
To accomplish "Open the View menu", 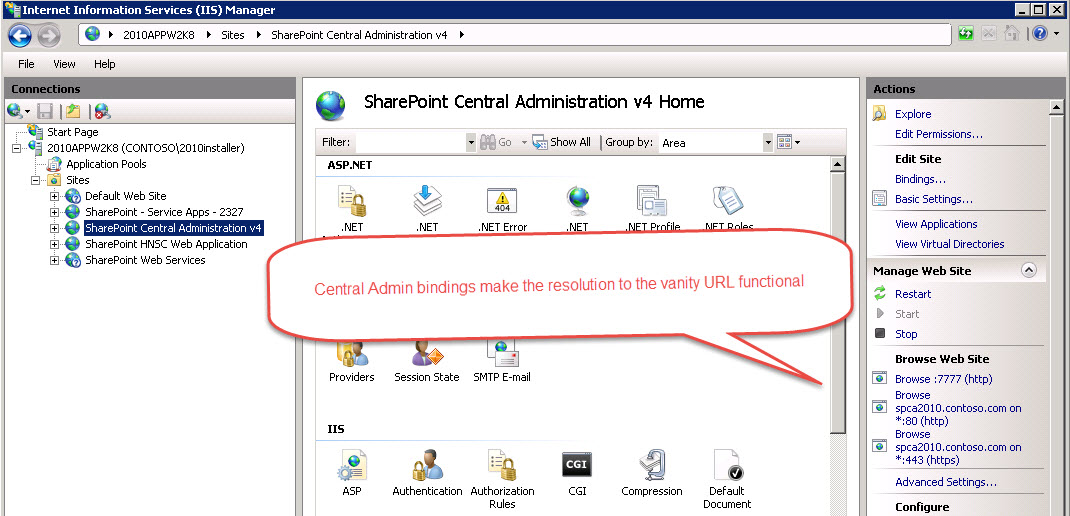I will 64,64.
